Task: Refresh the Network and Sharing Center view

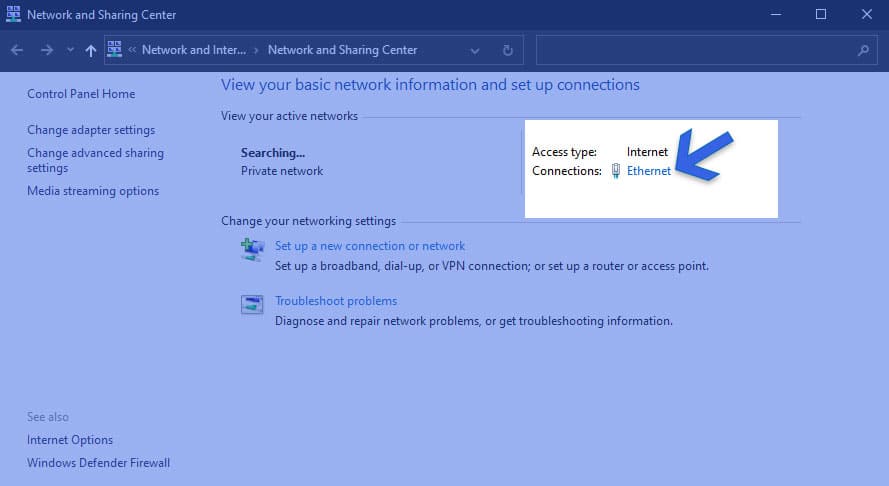Action: (x=507, y=50)
